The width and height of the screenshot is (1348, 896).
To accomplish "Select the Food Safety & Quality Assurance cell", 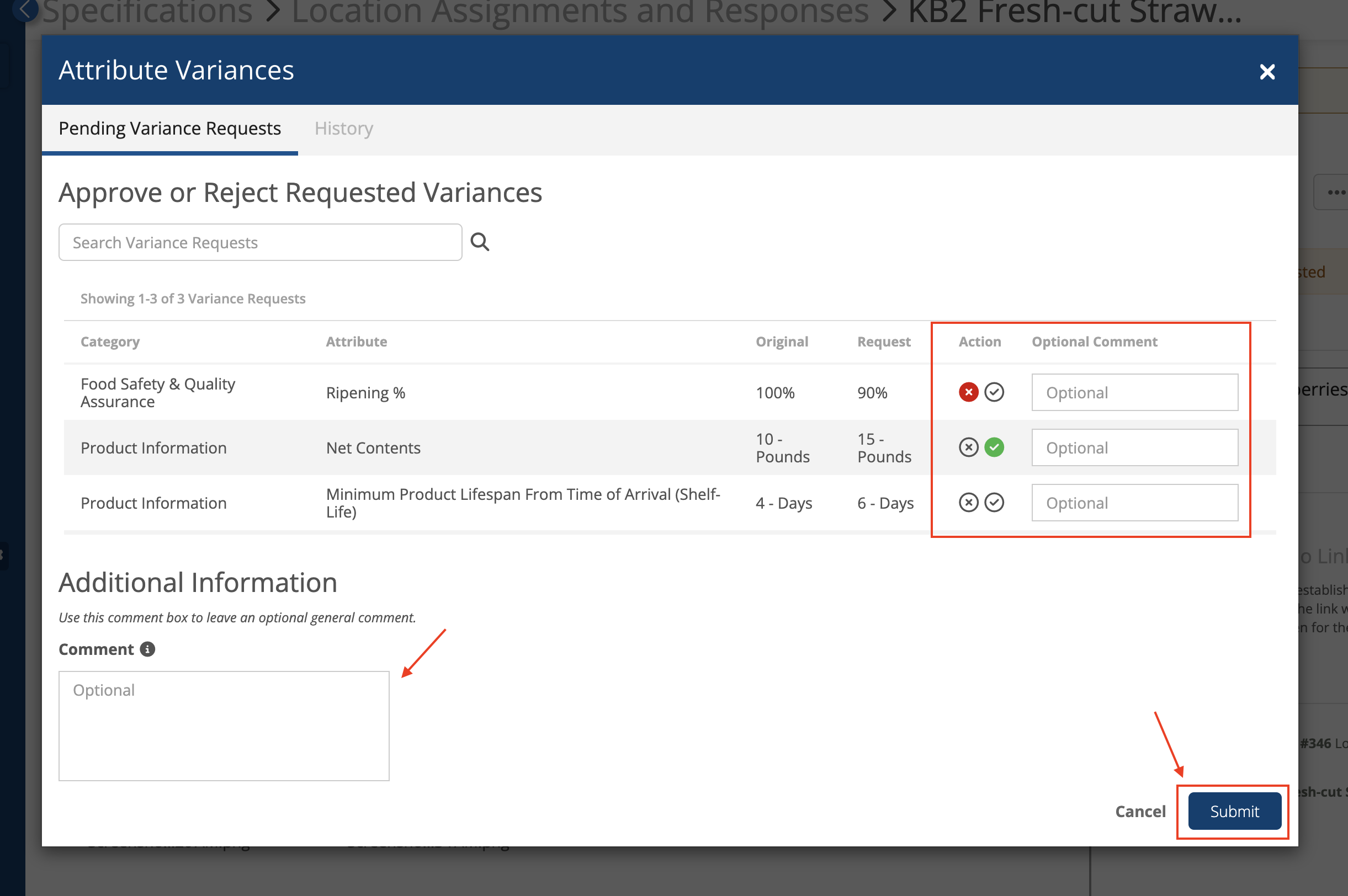I will tap(158, 393).
